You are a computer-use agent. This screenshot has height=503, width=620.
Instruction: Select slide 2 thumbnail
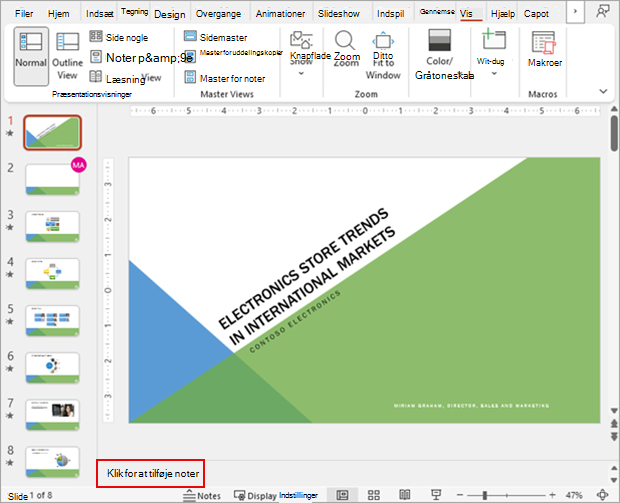(x=53, y=180)
